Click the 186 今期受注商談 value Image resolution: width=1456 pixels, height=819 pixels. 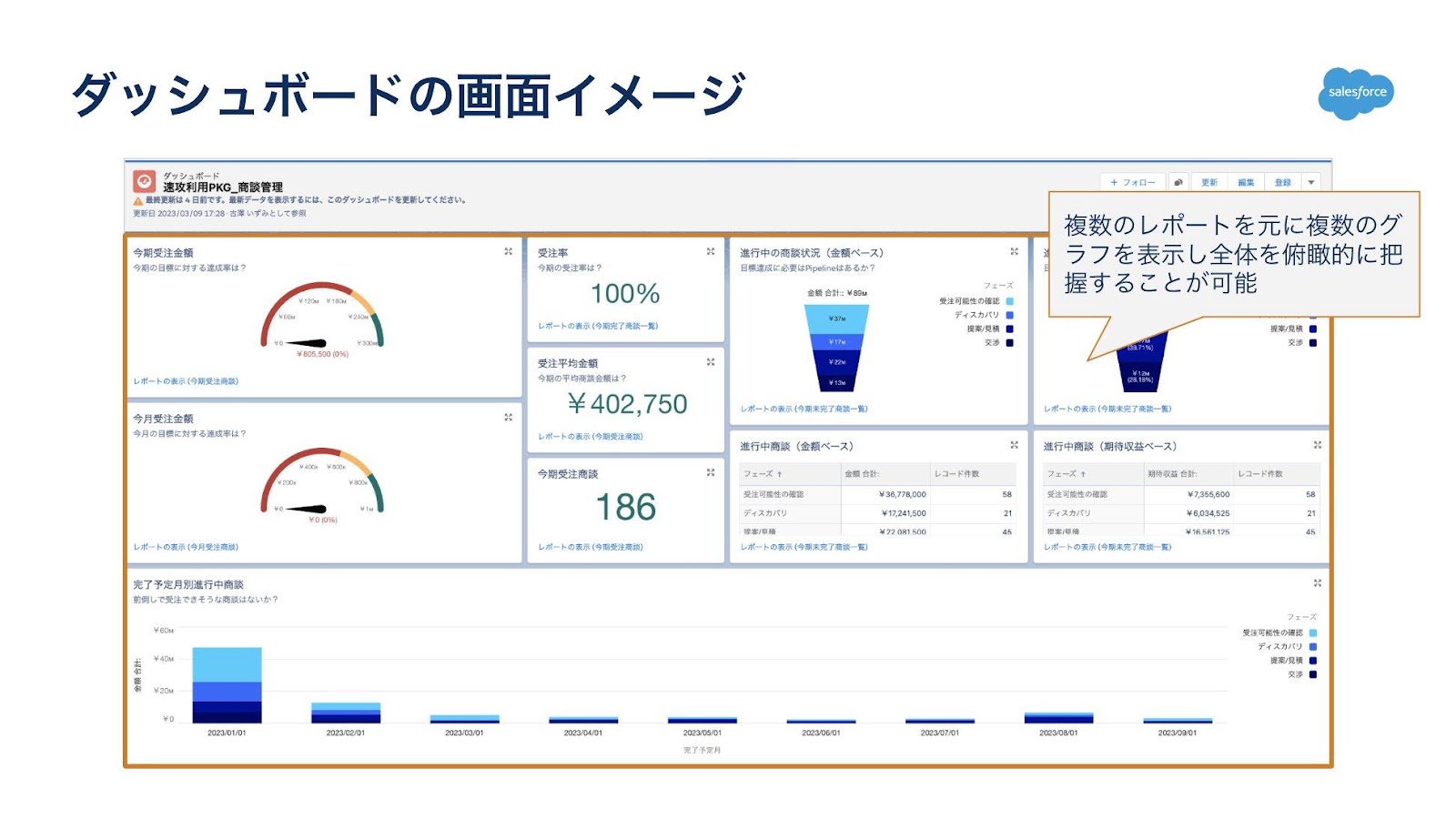pyautogui.click(x=626, y=507)
